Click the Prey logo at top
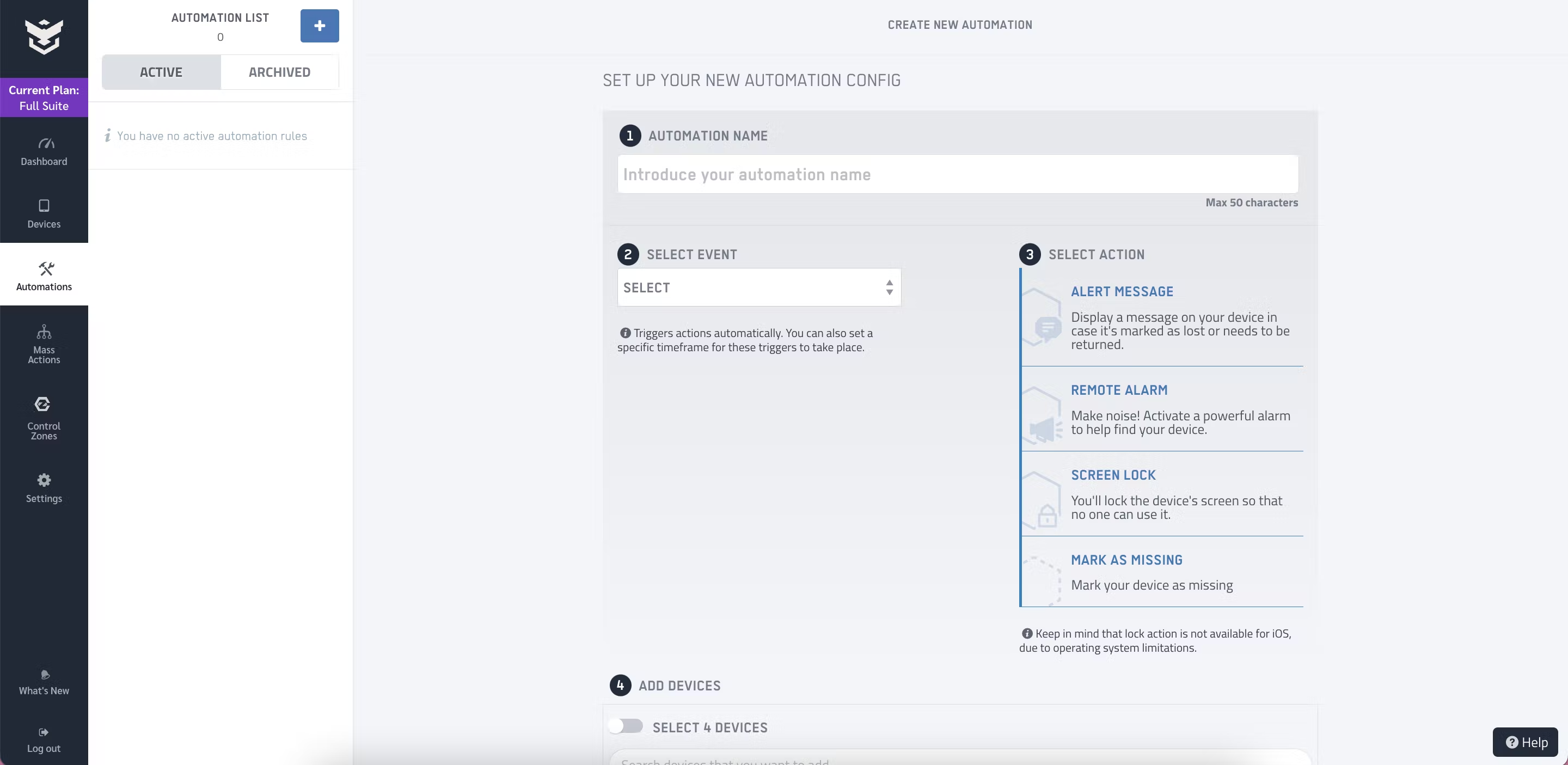The height and width of the screenshot is (765, 1568). [x=44, y=36]
